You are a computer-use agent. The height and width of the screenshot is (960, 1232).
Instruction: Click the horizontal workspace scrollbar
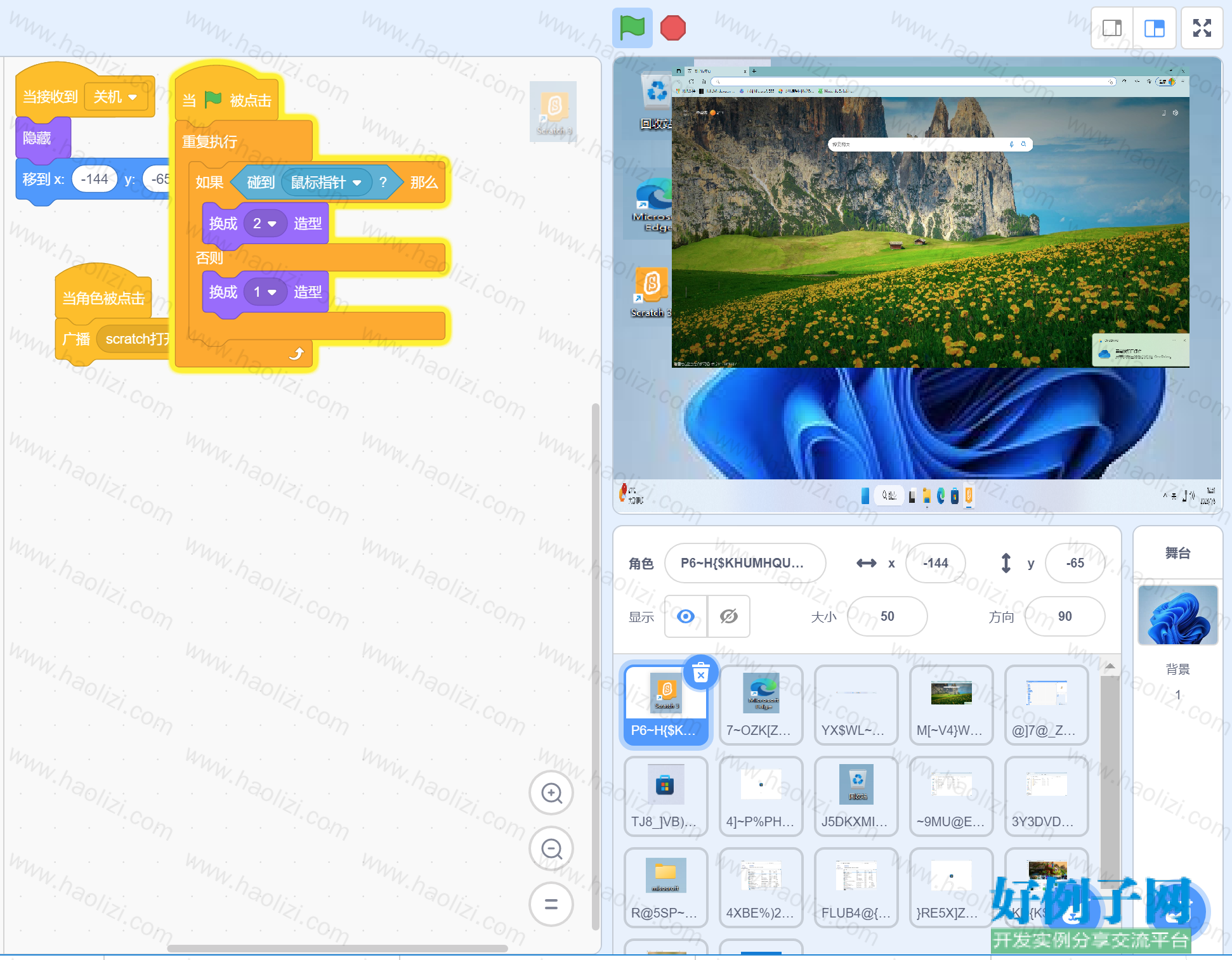[337, 949]
